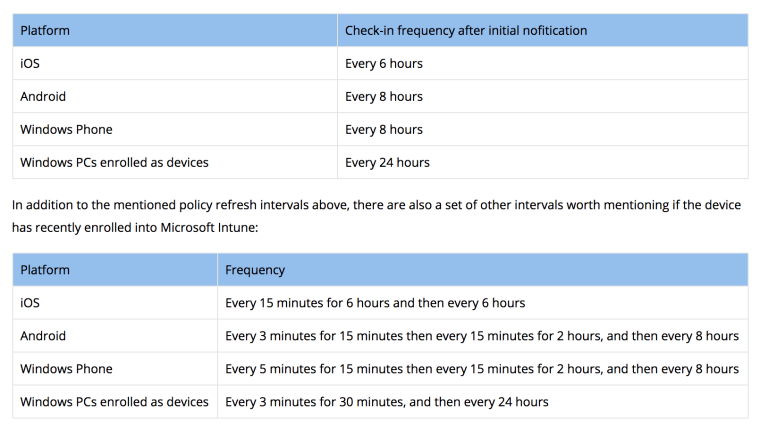The image size is (760, 427).
Task: Click Windows Phone in the check-in frequency table
Action: (66, 129)
